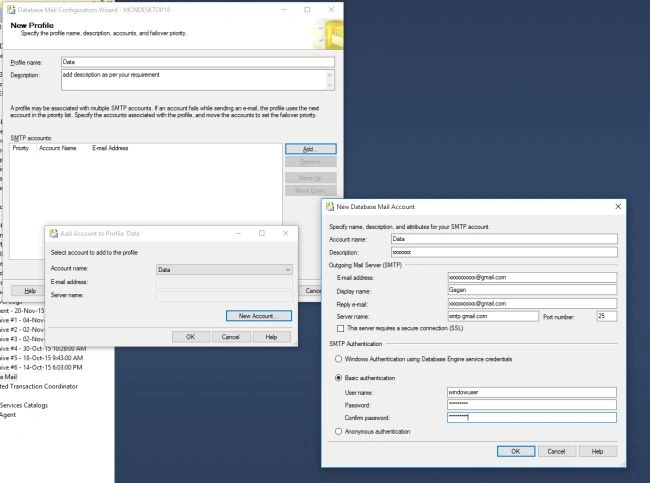650x483 pixels.
Task: Click the Database Mail Configuration Wizard title icon
Action: 11,10
